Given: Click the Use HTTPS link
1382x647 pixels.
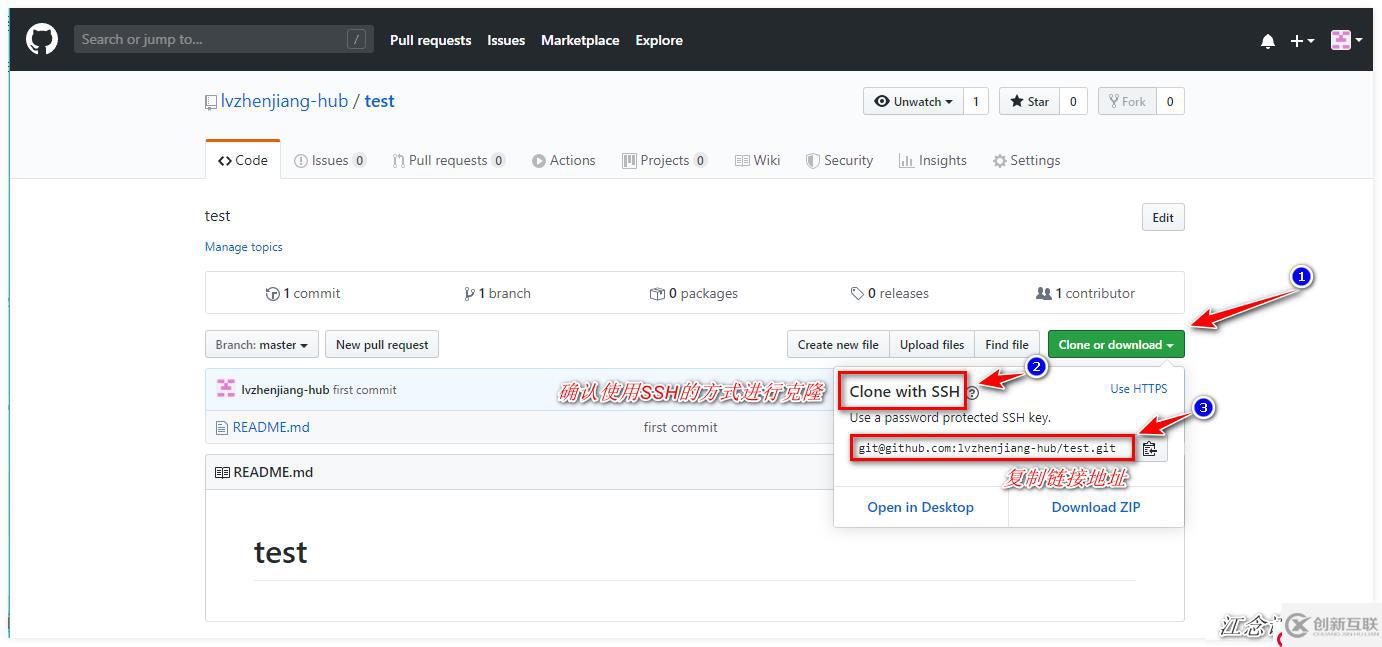Looking at the screenshot, I should [x=1138, y=388].
